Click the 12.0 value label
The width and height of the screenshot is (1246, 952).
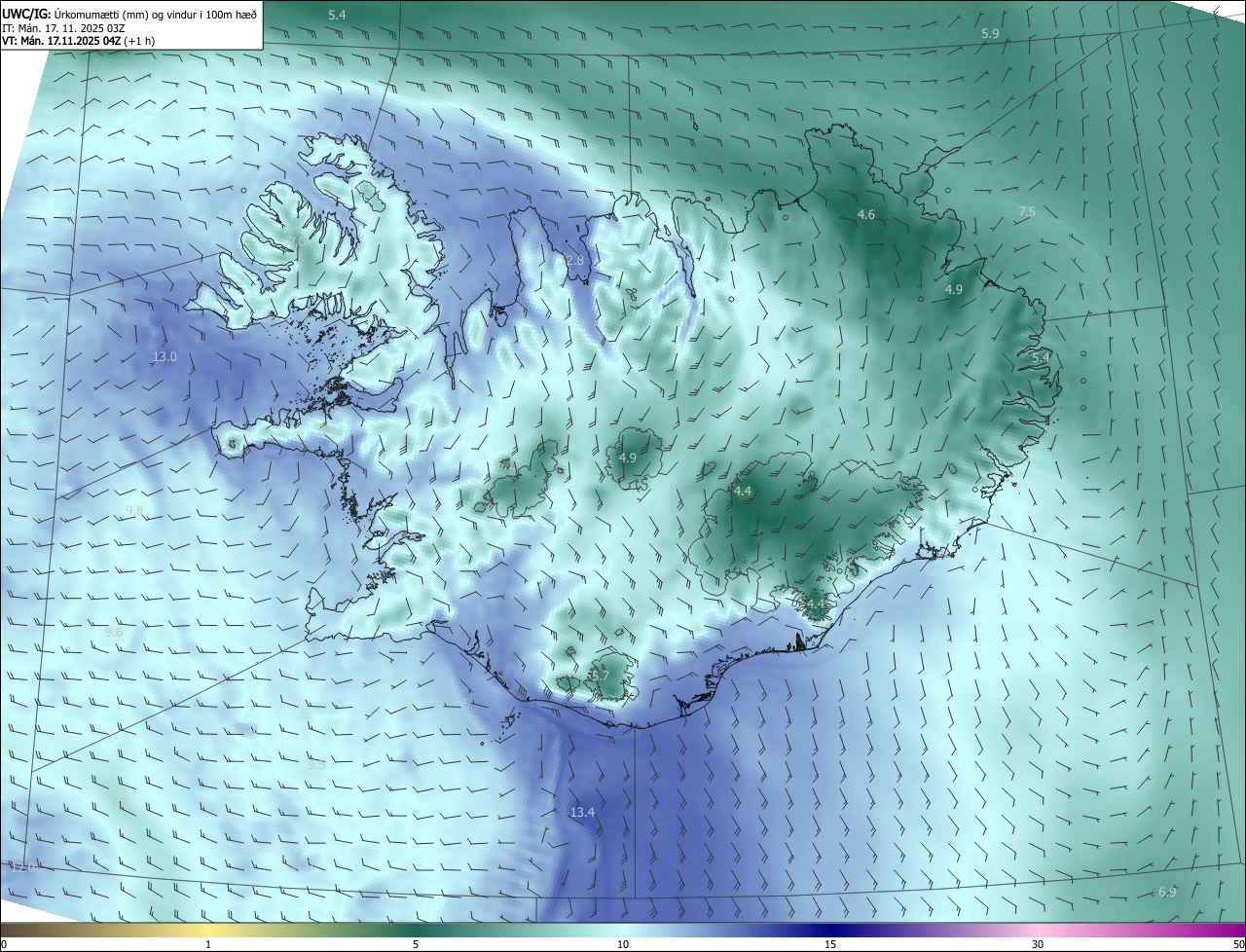coord(21,867)
